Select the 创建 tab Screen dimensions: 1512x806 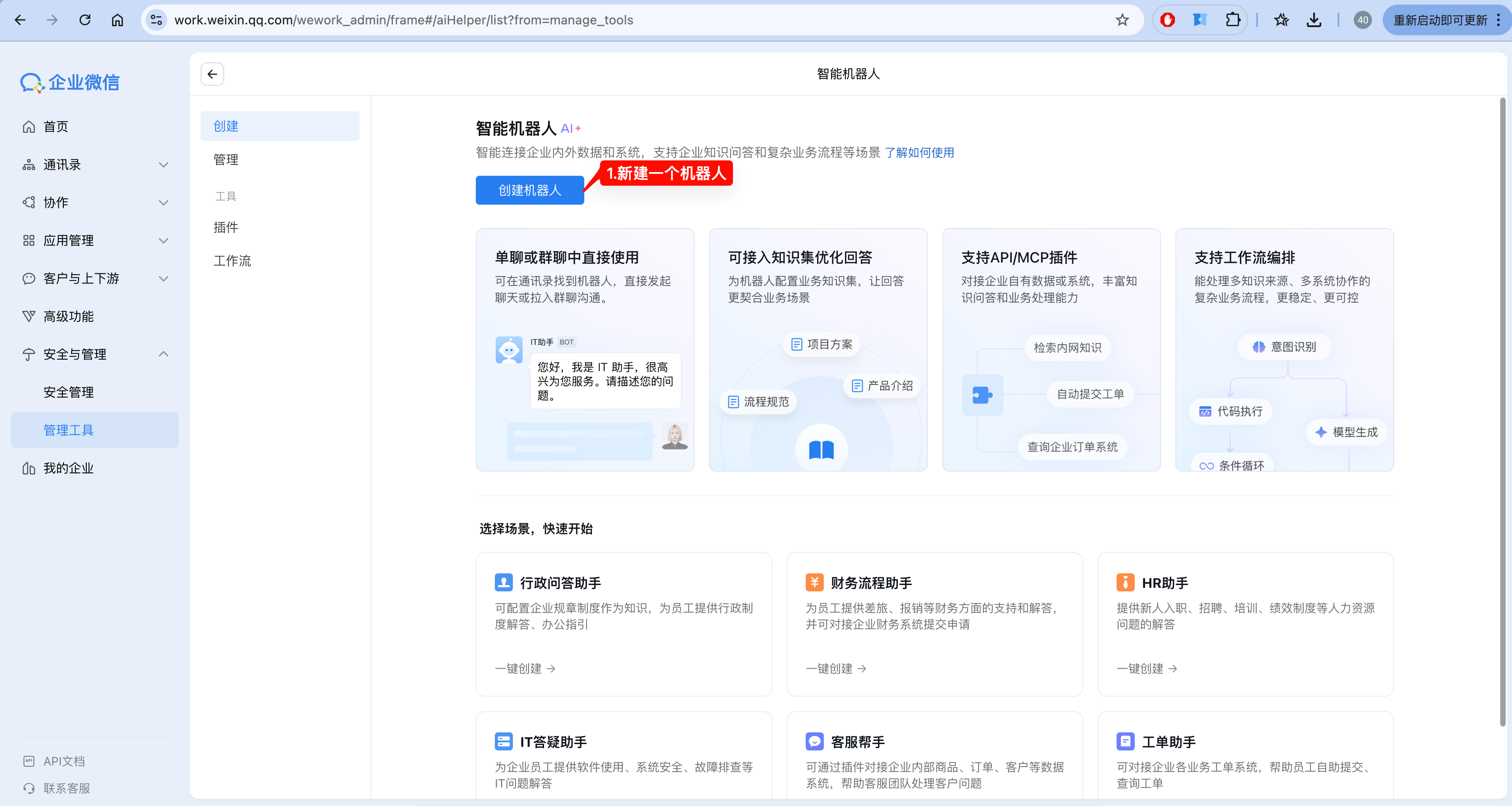point(280,126)
